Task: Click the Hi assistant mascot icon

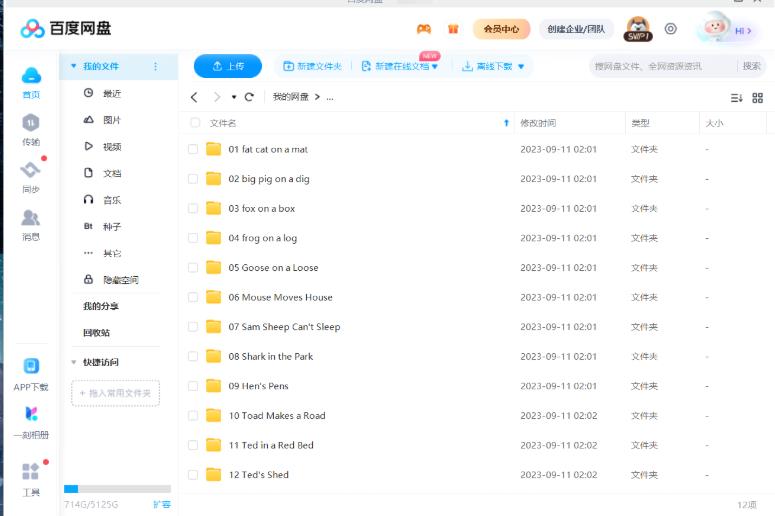Action: tap(715, 27)
